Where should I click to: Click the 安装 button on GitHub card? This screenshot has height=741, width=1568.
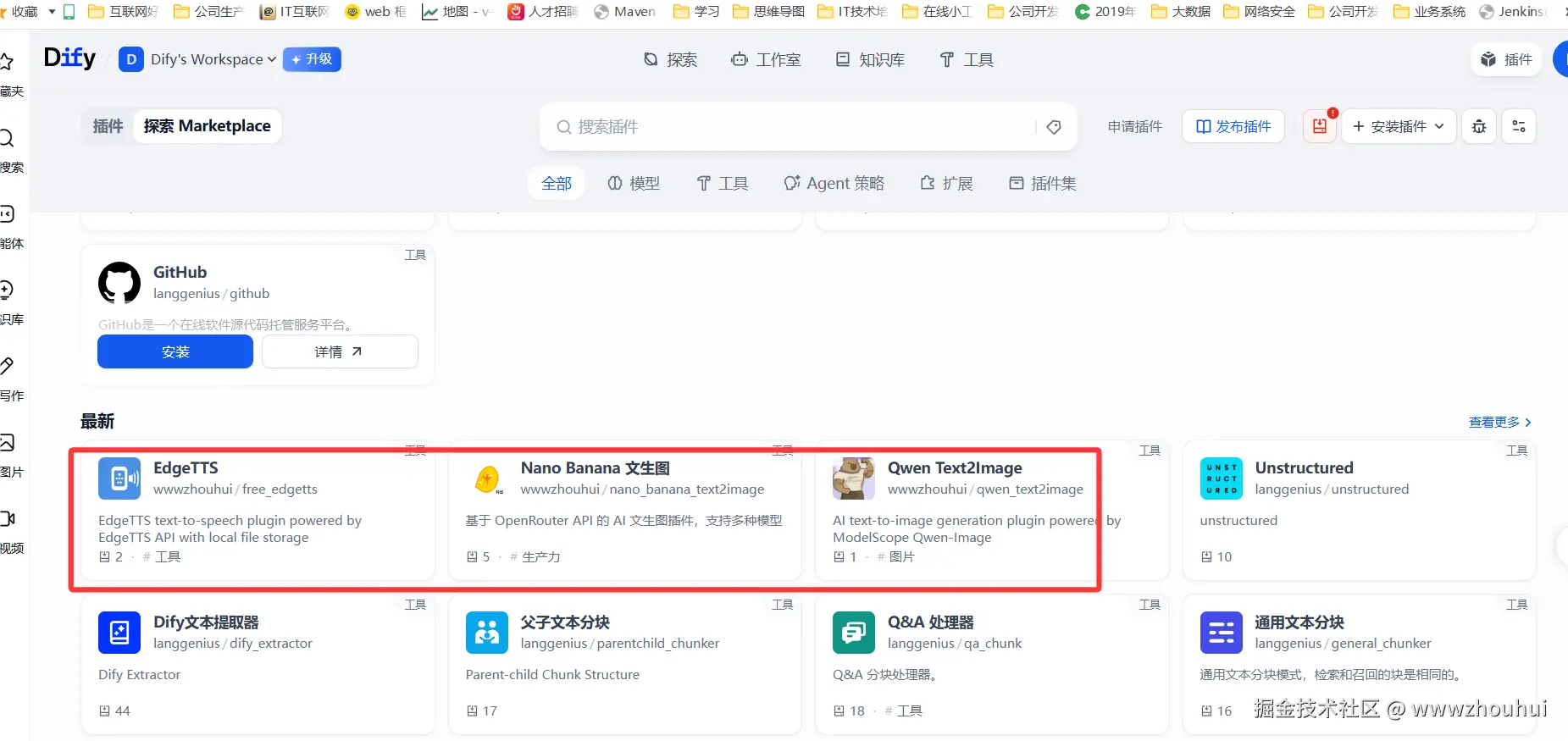click(x=175, y=351)
